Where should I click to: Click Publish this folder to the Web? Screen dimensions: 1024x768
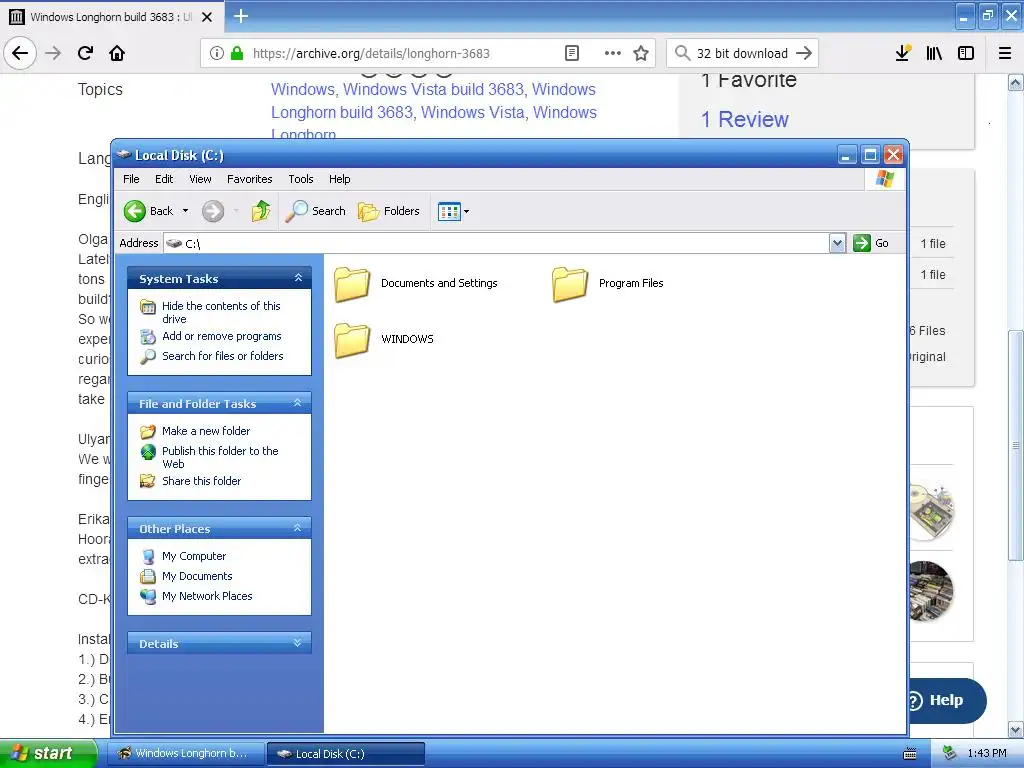[220, 457]
